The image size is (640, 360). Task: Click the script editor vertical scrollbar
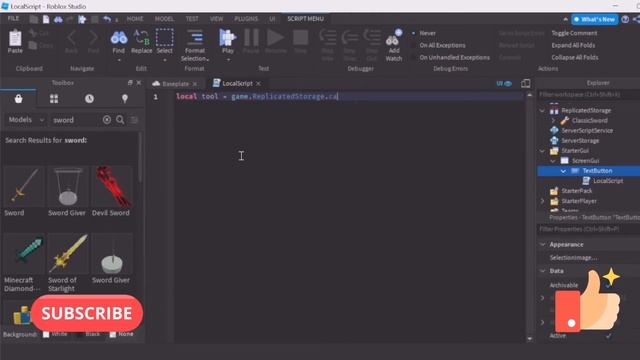(x=529, y=217)
